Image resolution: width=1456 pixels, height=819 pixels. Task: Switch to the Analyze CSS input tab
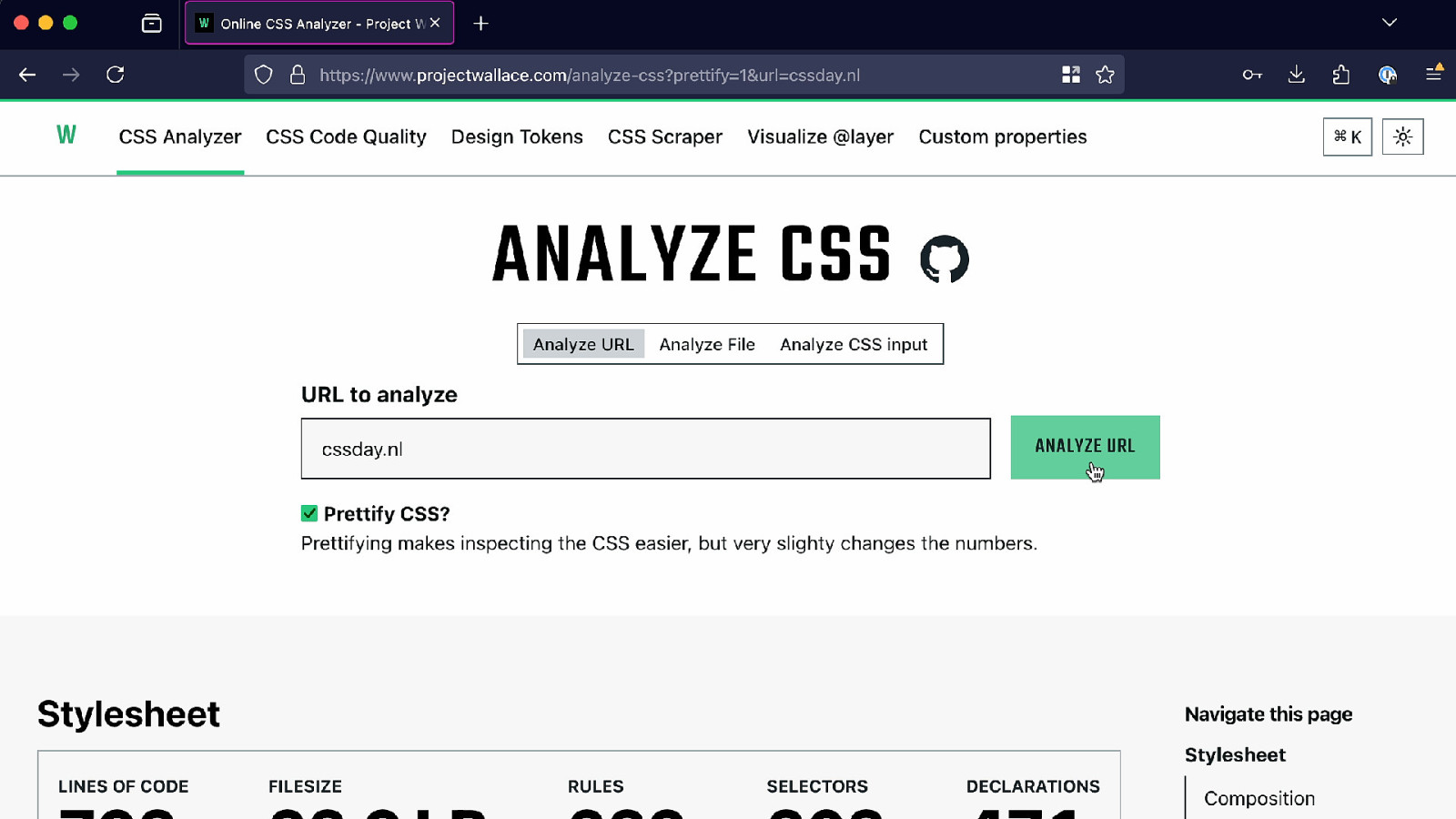(854, 344)
